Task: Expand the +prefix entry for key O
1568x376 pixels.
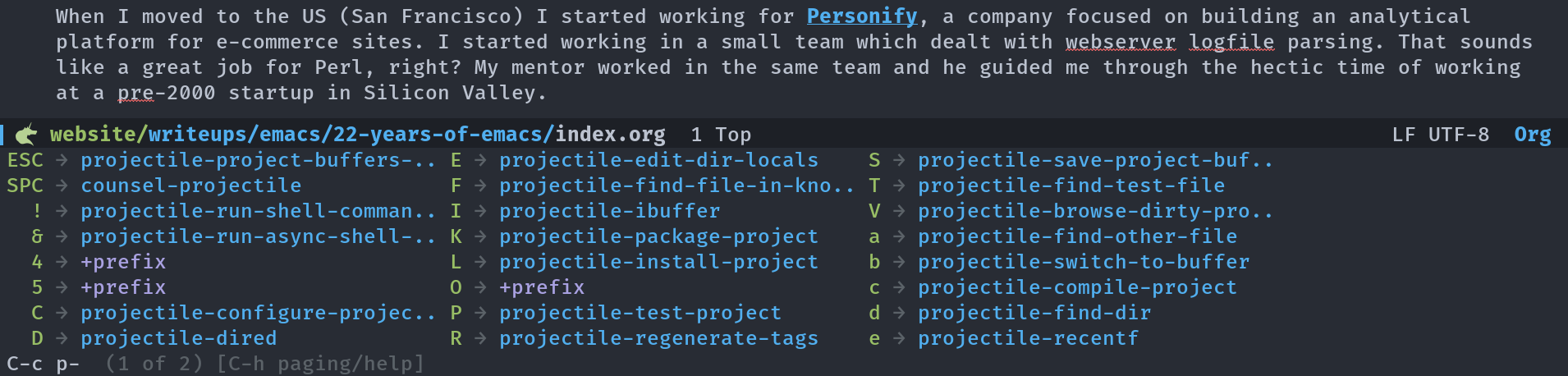Action: pyautogui.click(x=542, y=287)
